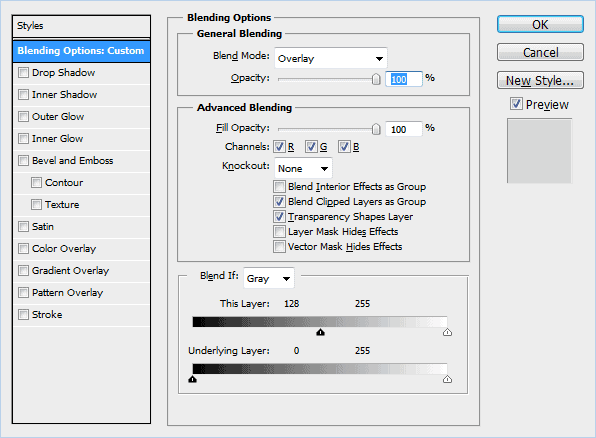Click the Underlying Layer white slider triangle
Image resolution: width=596 pixels, height=438 pixels.
pyautogui.click(x=447, y=379)
